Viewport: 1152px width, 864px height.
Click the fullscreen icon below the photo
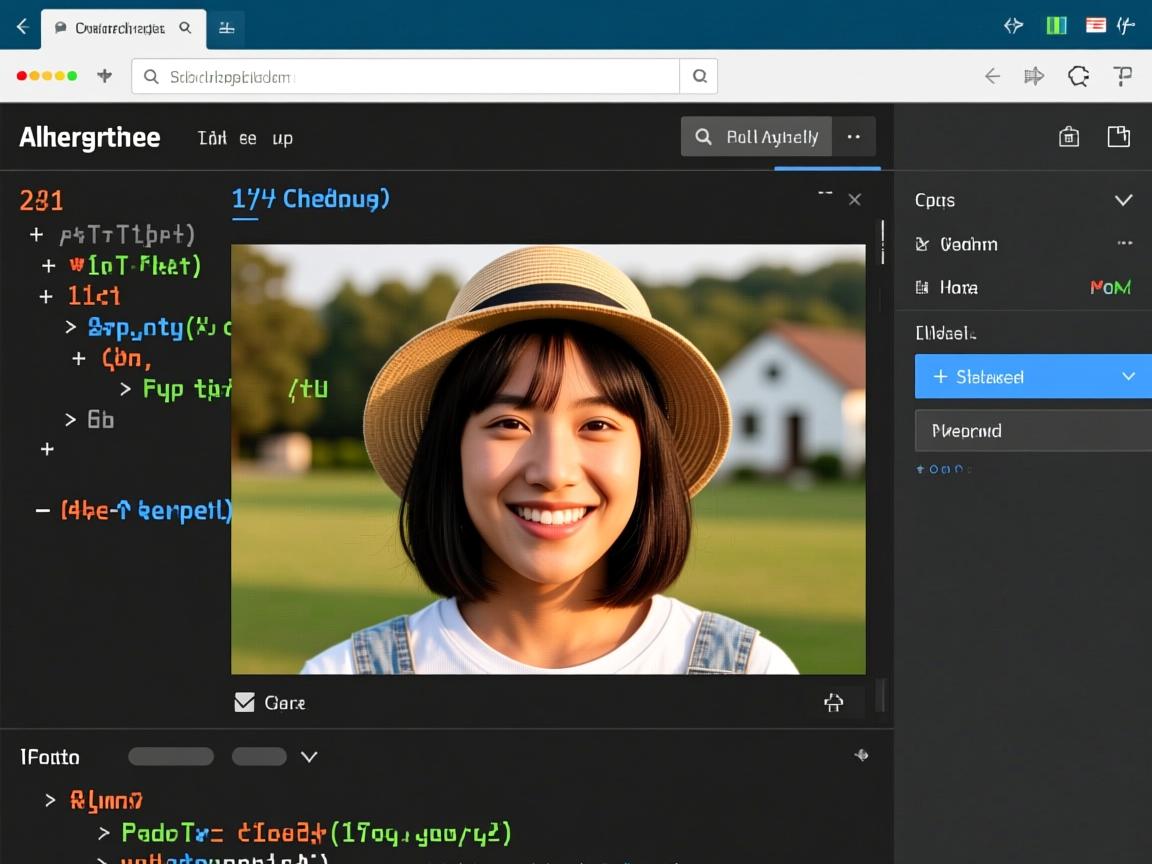[x=833, y=703]
